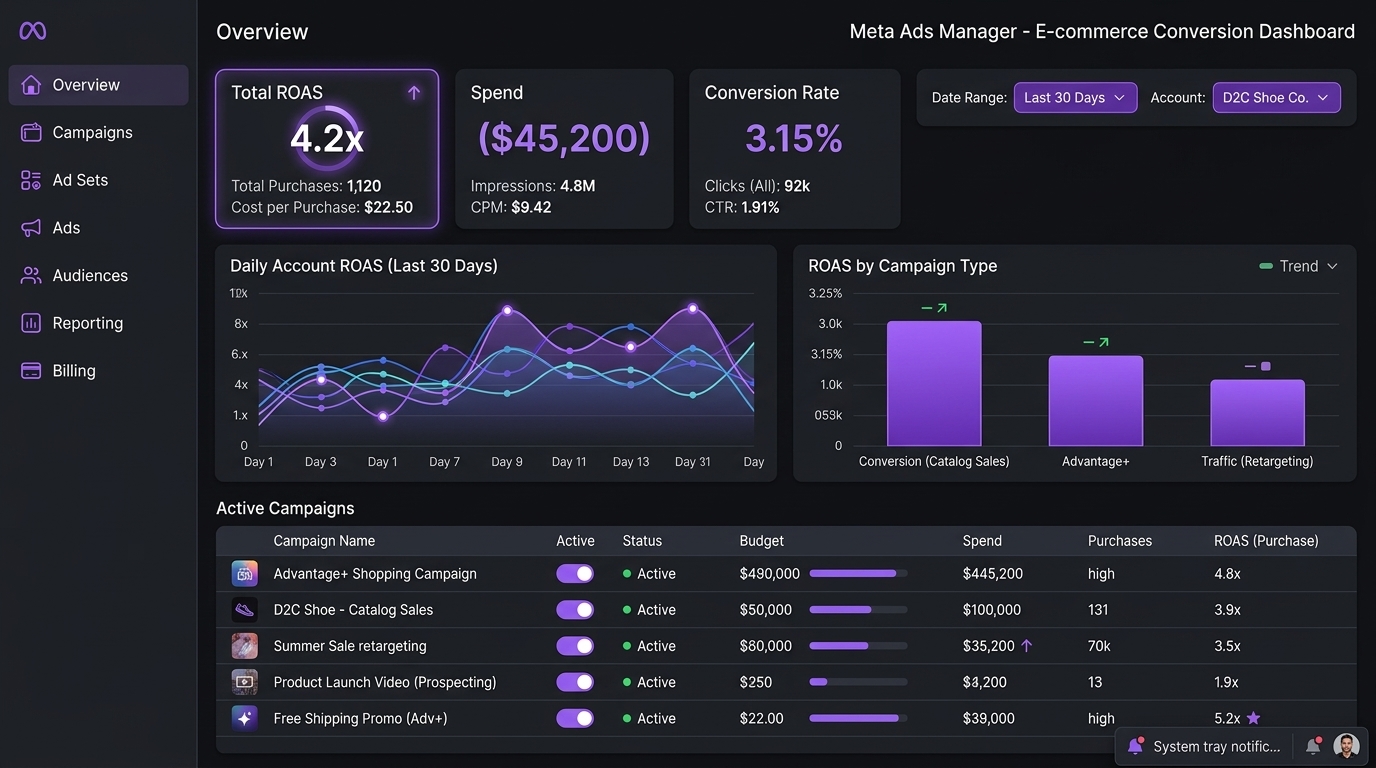
Task: Sort by ROAS (Purchase) column header
Action: click(x=1266, y=541)
